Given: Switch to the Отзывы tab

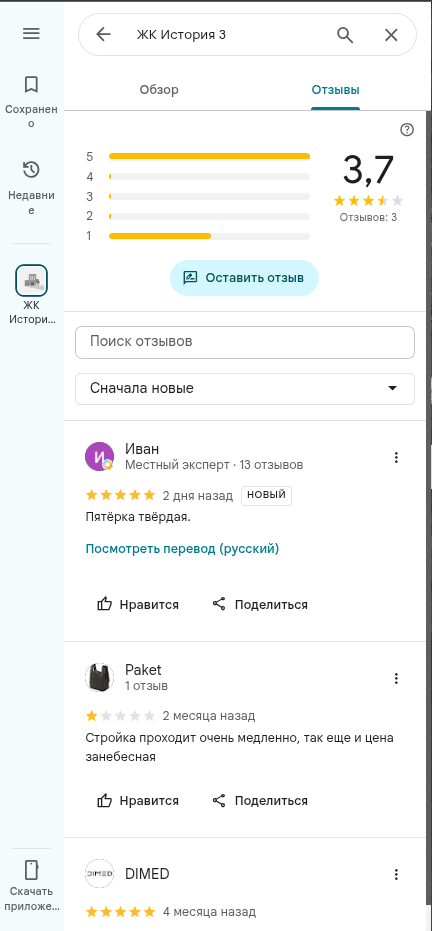Looking at the screenshot, I should click(x=335, y=90).
